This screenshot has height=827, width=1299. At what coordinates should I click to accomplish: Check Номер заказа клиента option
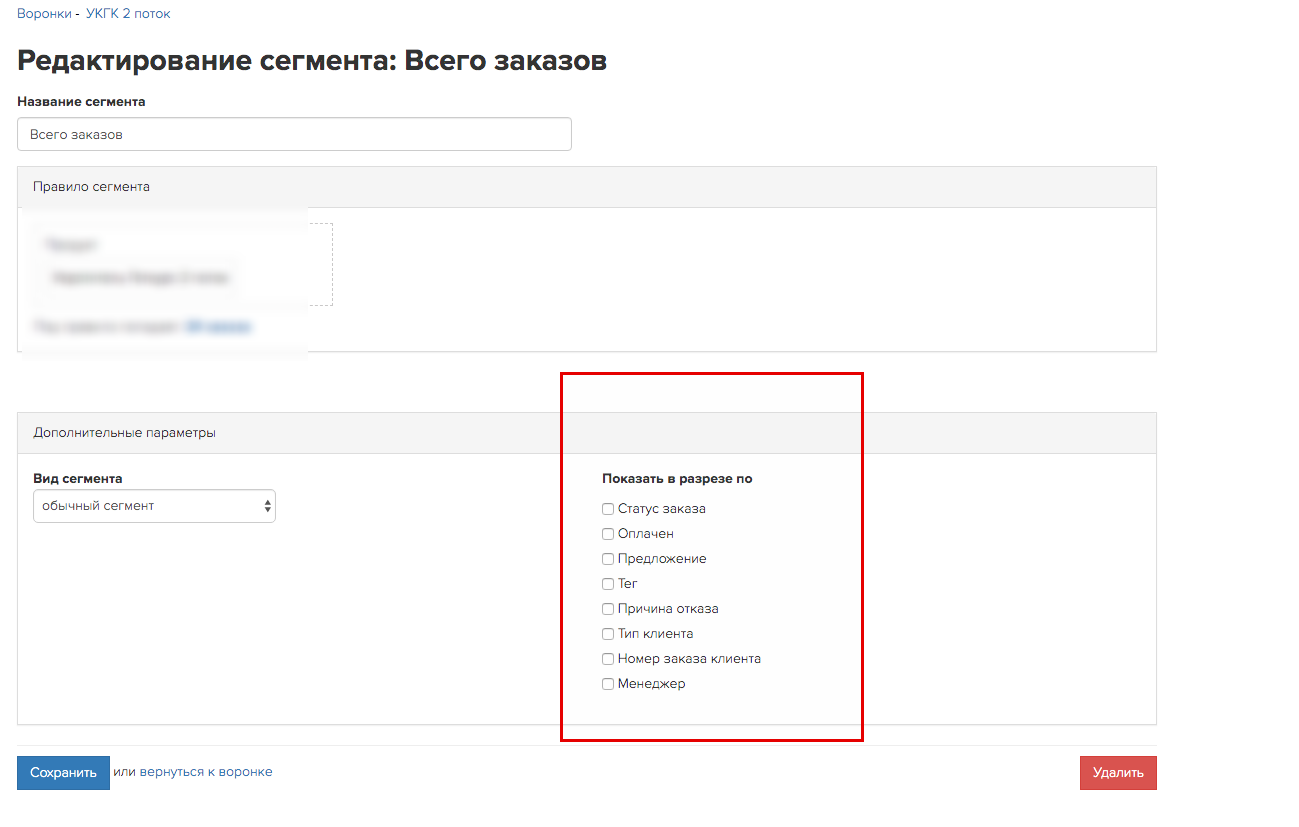pos(608,659)
